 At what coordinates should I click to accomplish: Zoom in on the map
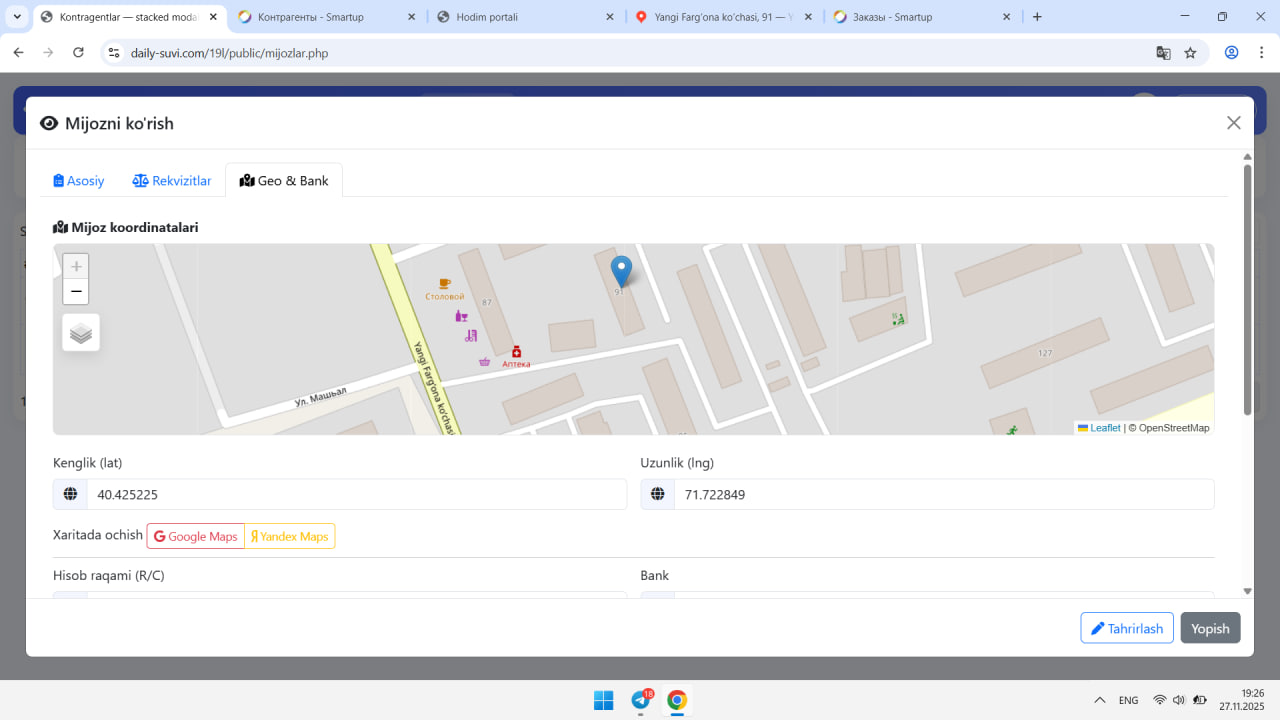[x=76, y=267]
